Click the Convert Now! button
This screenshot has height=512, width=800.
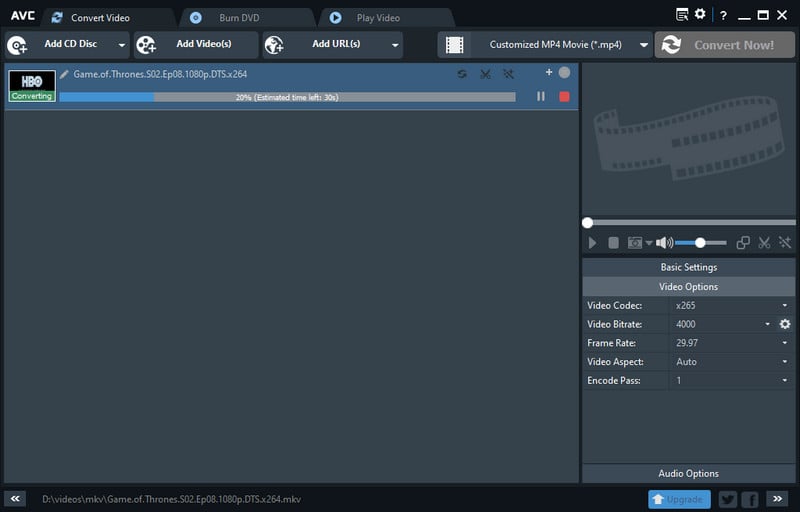[724, 45]
